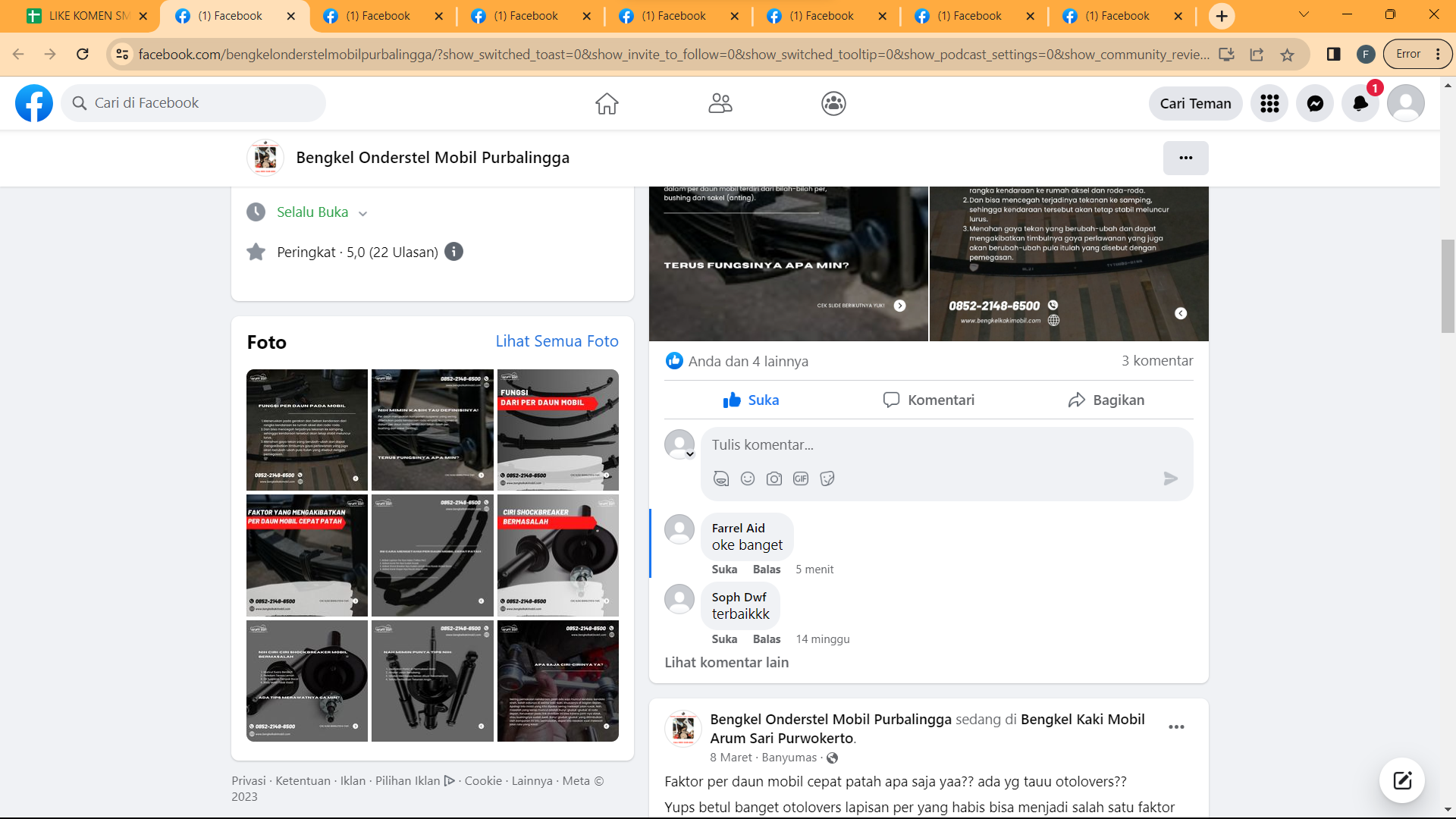Click rating info icon
The image size is (1456, 819).
(453, 252)
